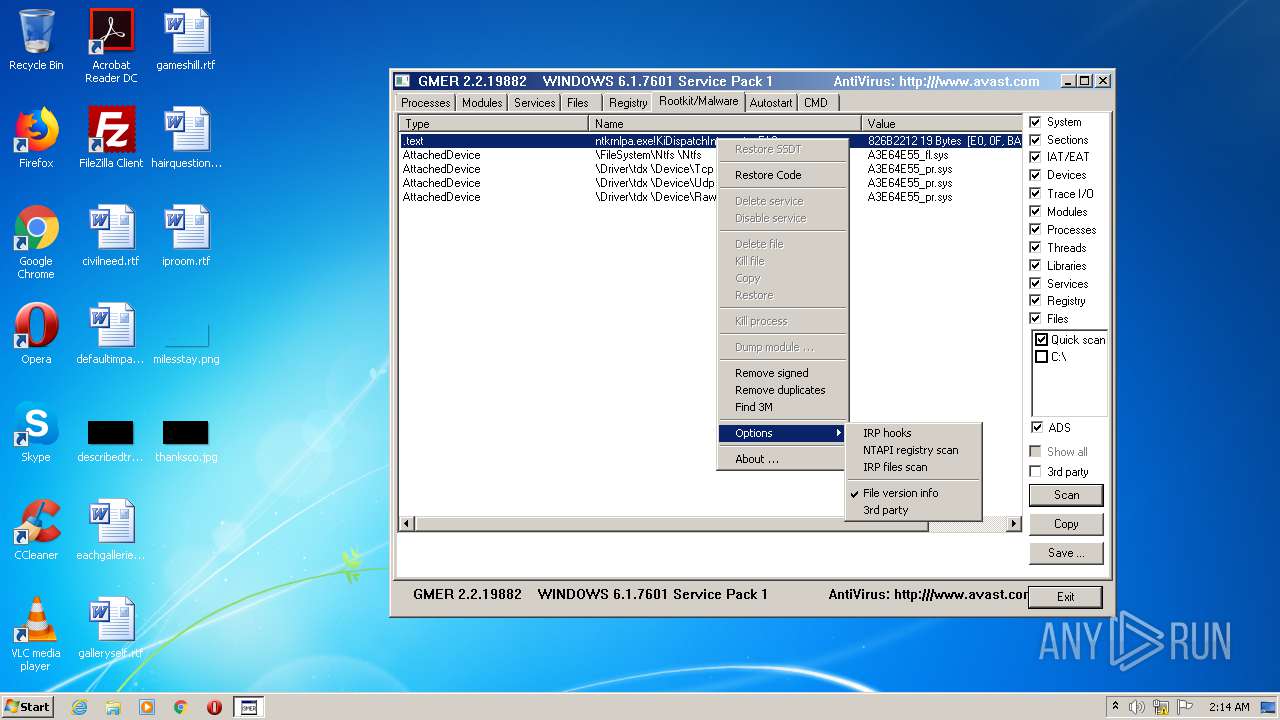
Task: Toggle the Devices checkbox
Action: click(1035, 175)
